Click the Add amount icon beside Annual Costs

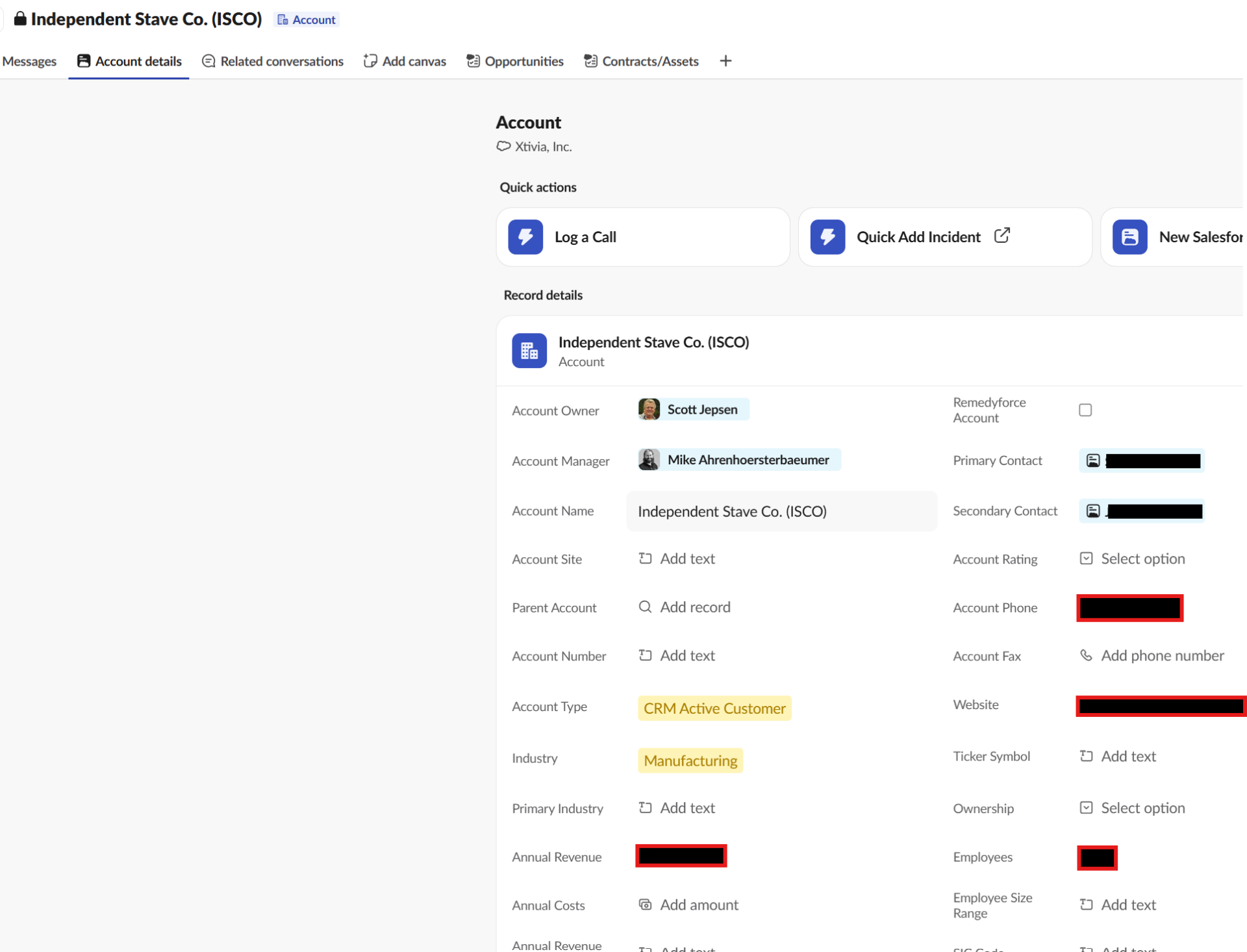coord(645,904)
